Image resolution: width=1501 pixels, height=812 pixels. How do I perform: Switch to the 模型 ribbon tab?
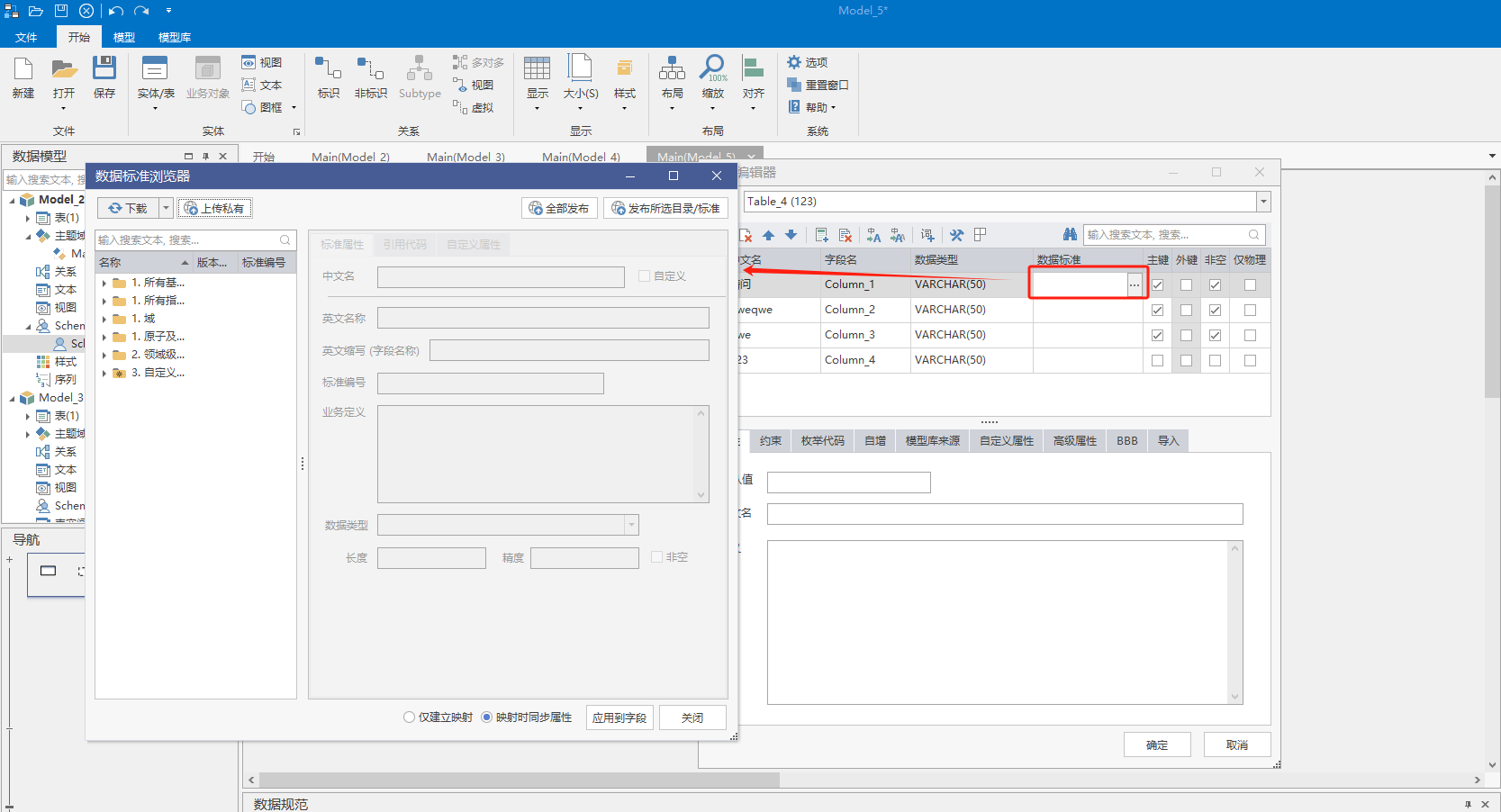[124, 37]
